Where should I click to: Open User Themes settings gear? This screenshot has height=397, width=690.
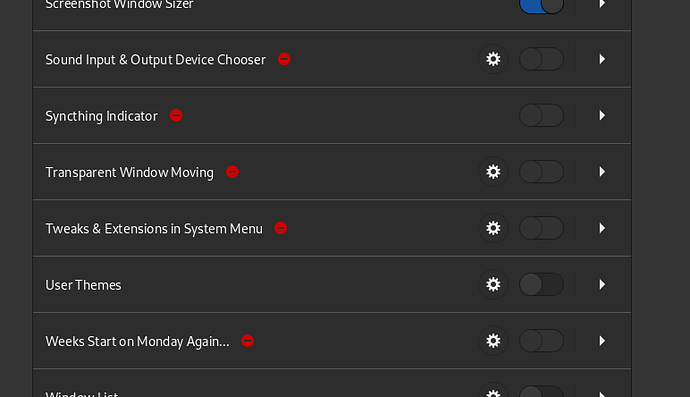493,284
